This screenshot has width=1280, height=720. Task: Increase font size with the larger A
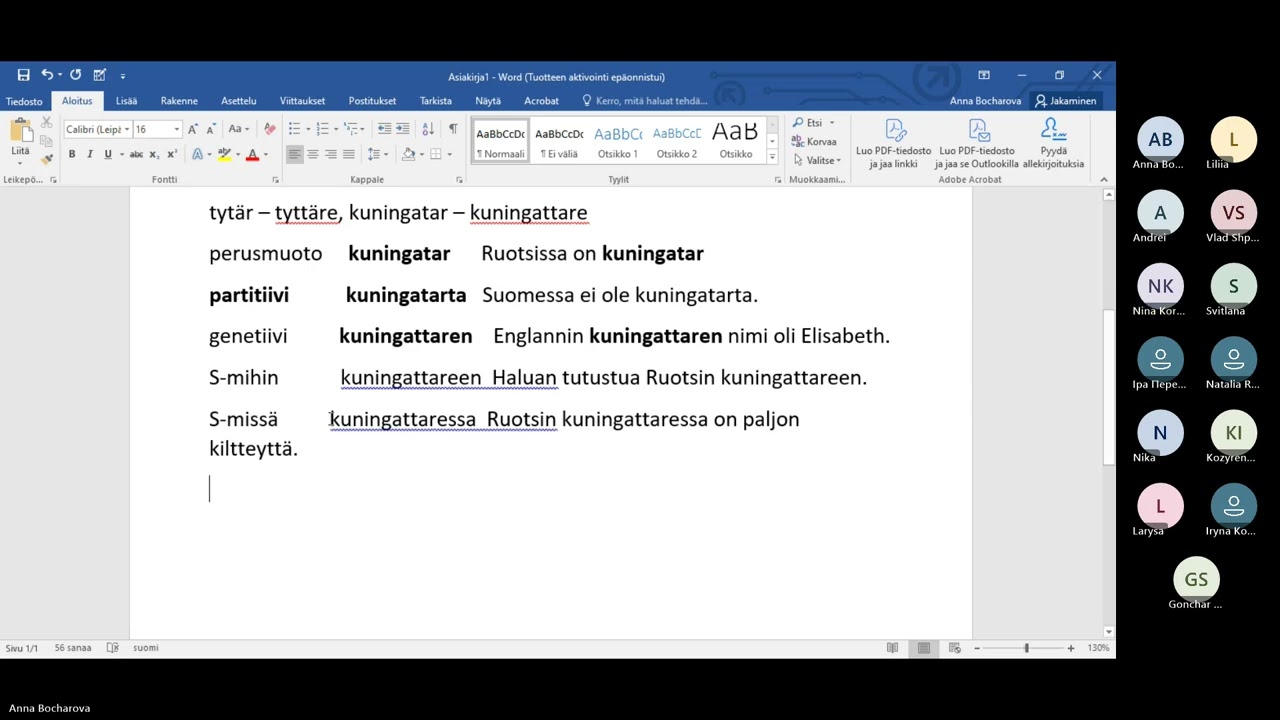tap(194, 129)
